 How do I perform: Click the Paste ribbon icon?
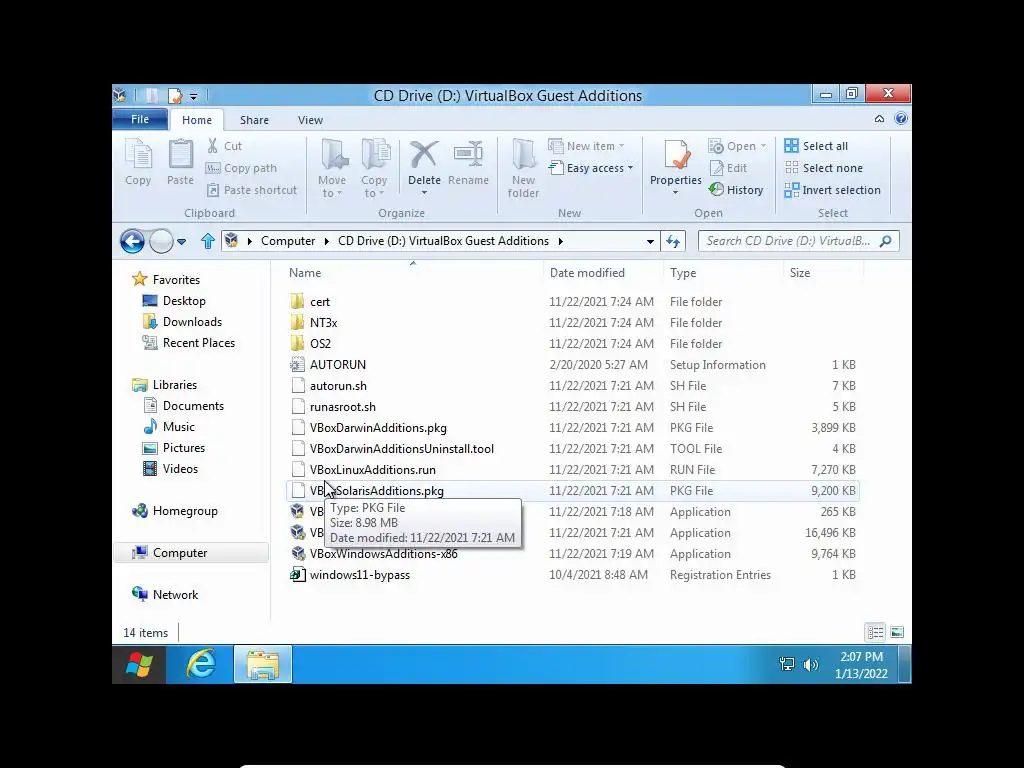click(180, 163)
